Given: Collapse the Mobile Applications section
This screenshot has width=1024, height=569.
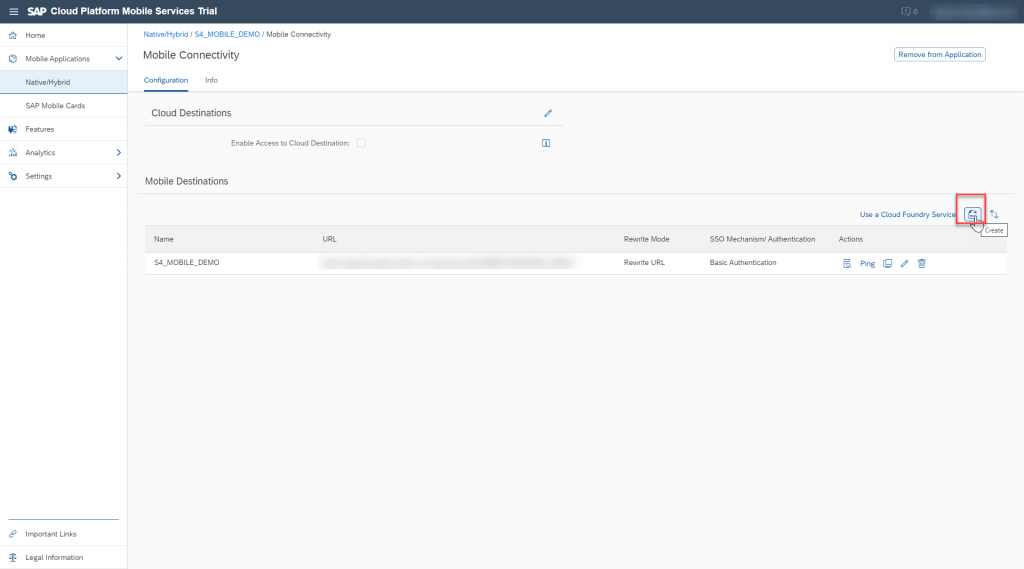Looking at the screenshot, I should click(x=119, y=59).
